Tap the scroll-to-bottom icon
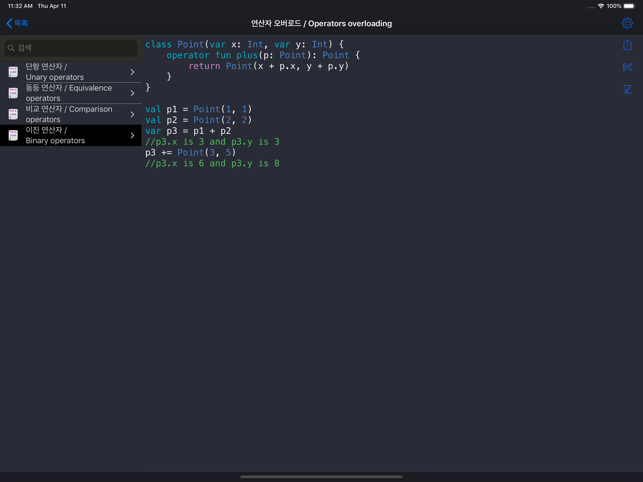This screenshot has width=643, height=482. [627, 89]
